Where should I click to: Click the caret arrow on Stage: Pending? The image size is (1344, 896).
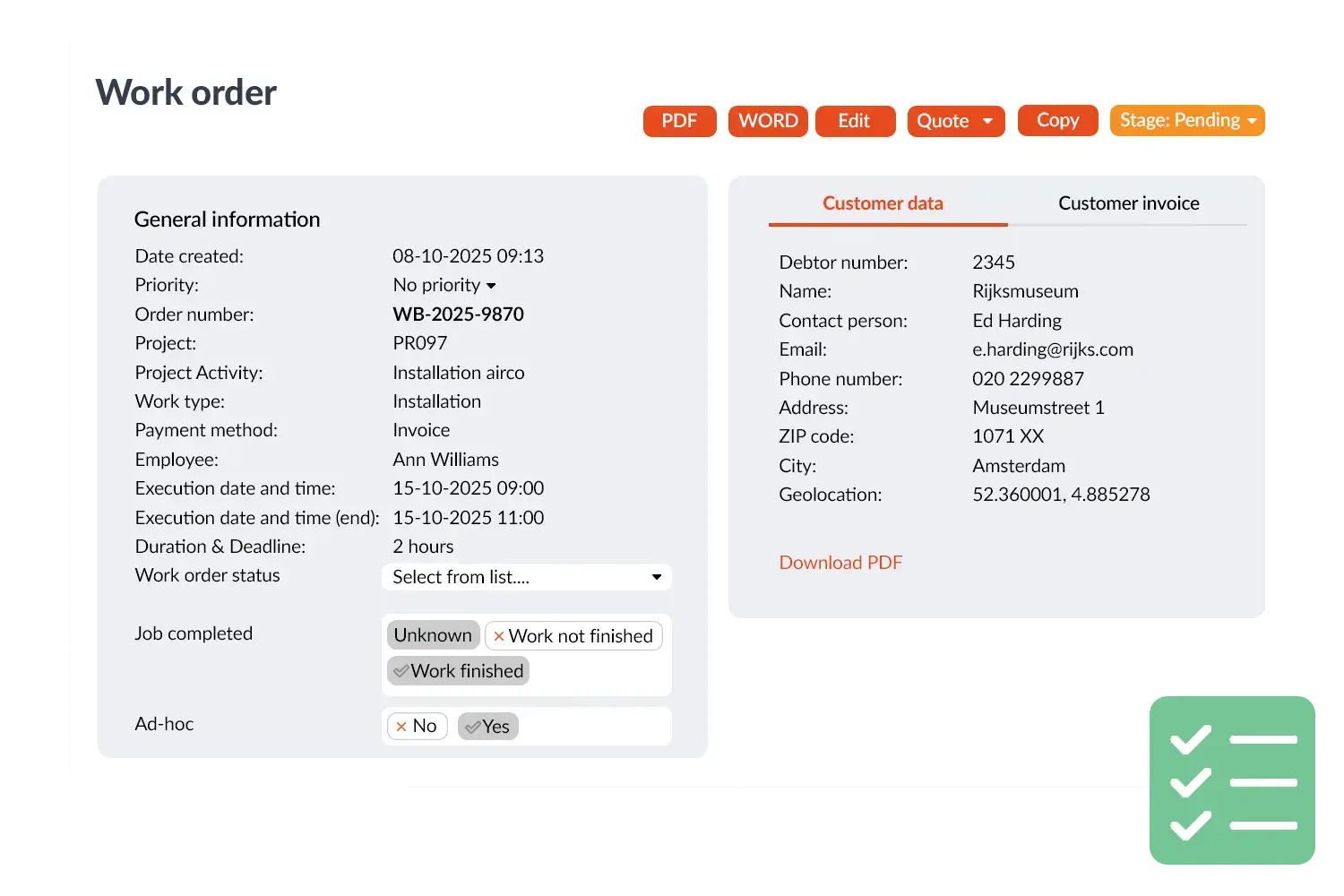(x=1252, y=121)
